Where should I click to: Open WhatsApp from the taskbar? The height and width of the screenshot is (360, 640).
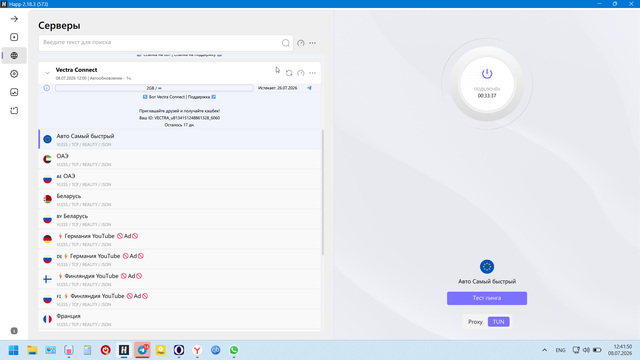coord(234,350)
